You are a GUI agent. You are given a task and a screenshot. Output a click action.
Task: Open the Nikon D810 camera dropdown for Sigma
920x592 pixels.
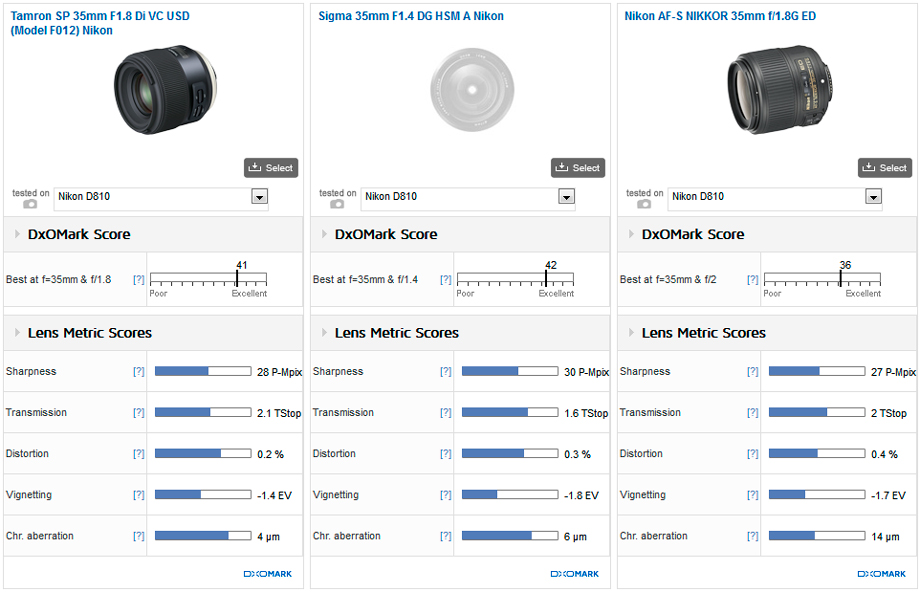click(566, 197)
